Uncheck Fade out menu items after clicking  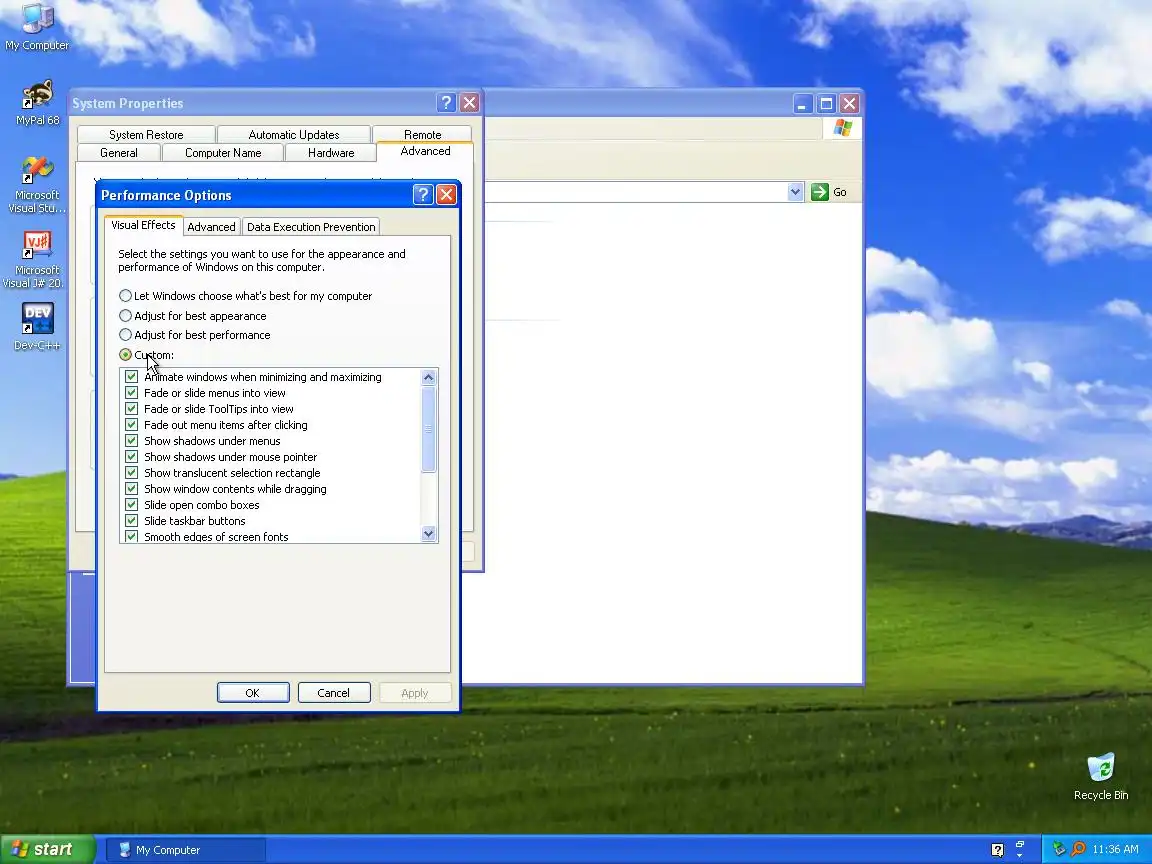(132, 425)
